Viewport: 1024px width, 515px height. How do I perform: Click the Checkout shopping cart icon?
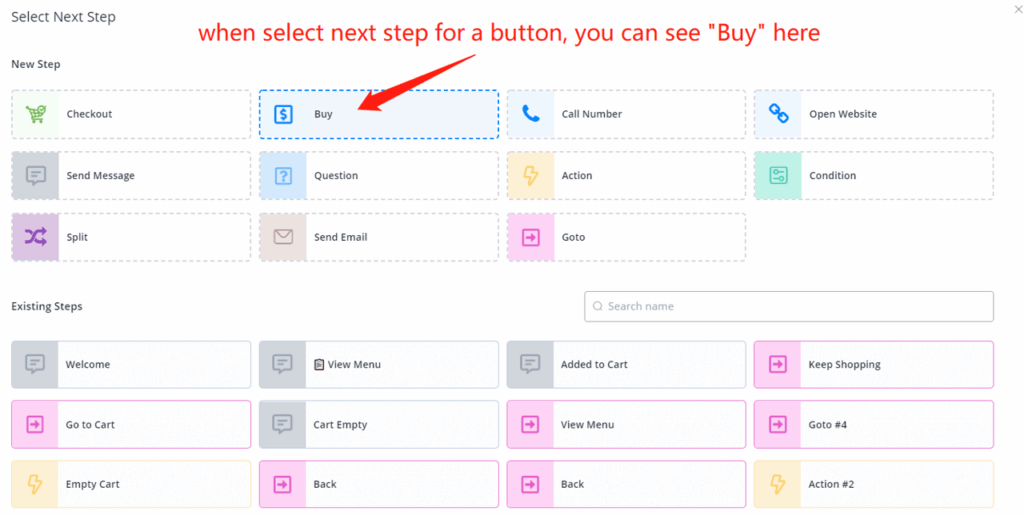[36, 114]
